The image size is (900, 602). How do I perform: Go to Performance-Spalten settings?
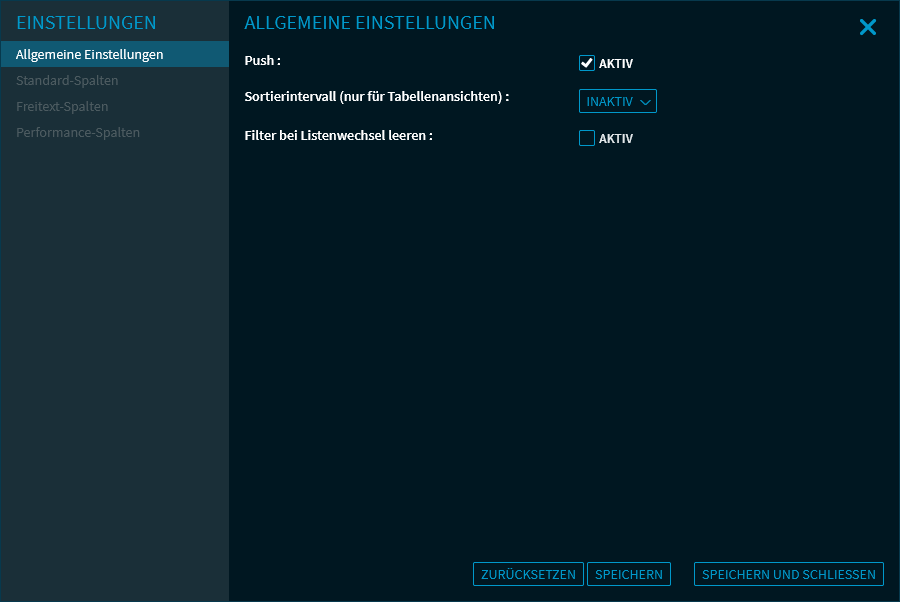[78, 132]
